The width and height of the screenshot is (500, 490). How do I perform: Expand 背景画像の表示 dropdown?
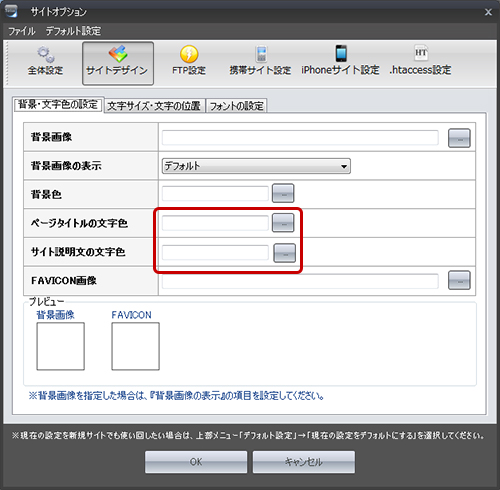coord(256,166)
